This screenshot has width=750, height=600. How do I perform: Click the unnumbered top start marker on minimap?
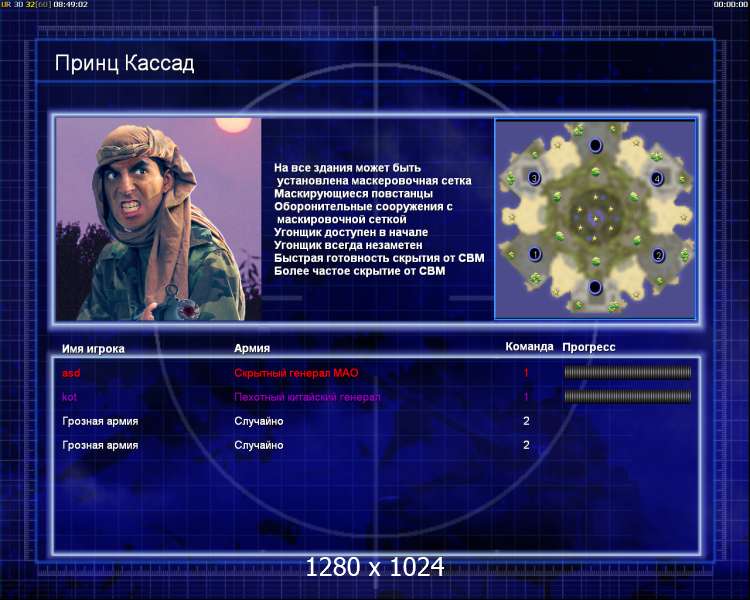tap(596, 145)
